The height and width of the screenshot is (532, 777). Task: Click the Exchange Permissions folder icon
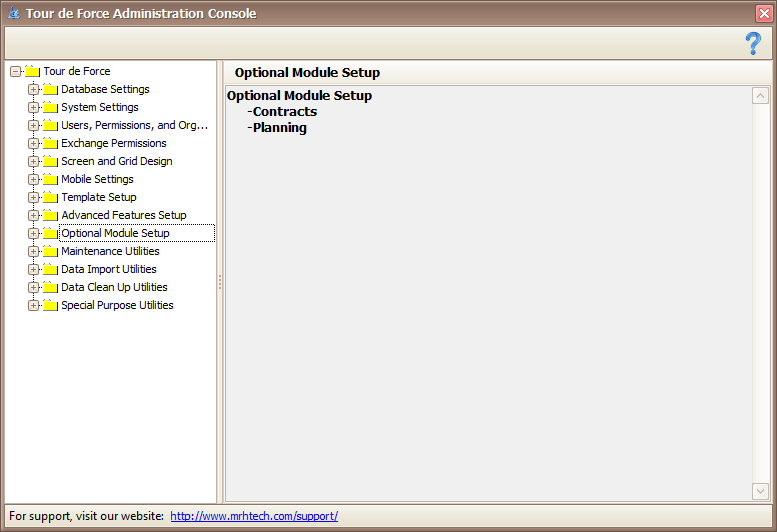pyautogui.click(x=51, y=143)
